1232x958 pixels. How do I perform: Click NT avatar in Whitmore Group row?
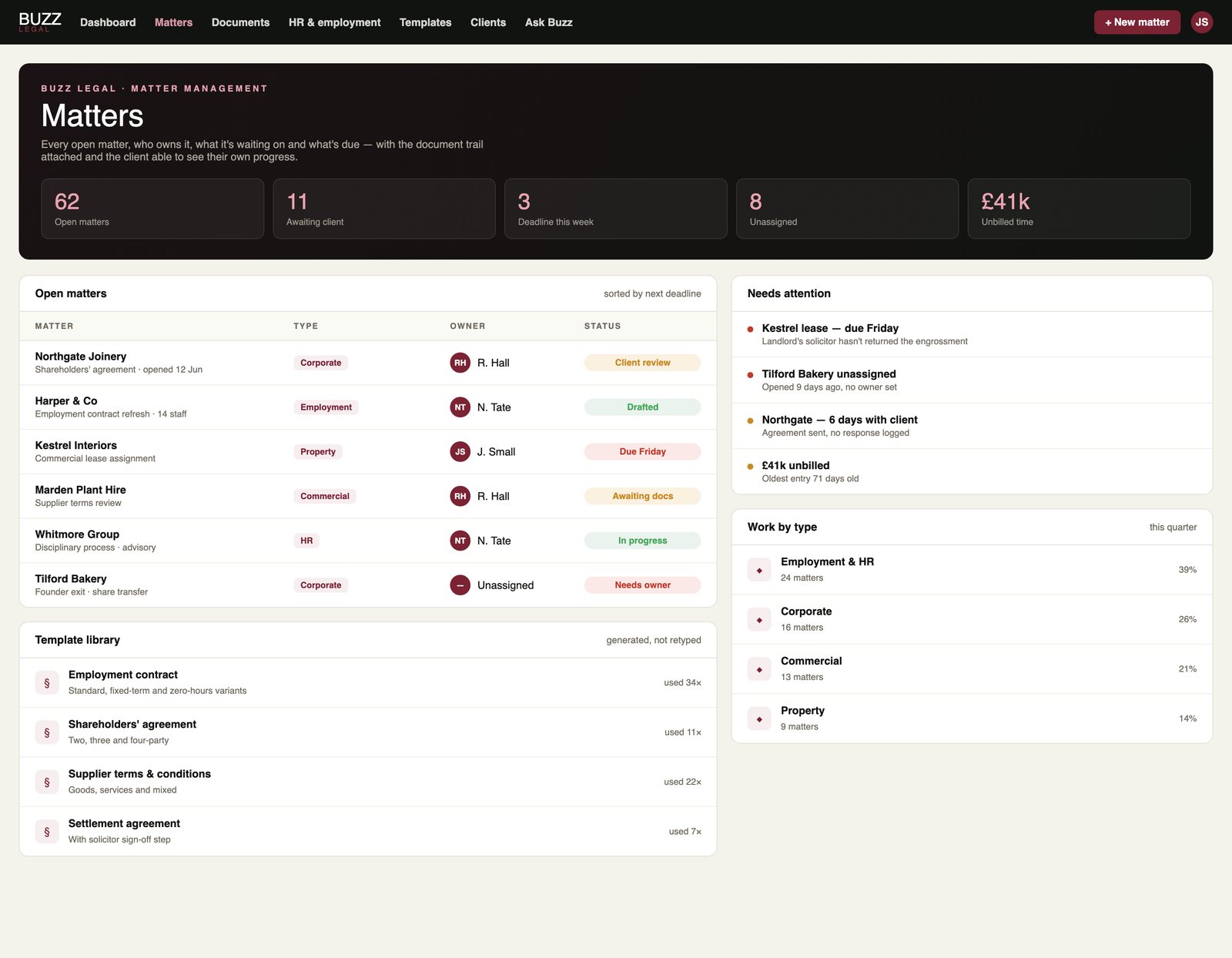click(460, 541)
